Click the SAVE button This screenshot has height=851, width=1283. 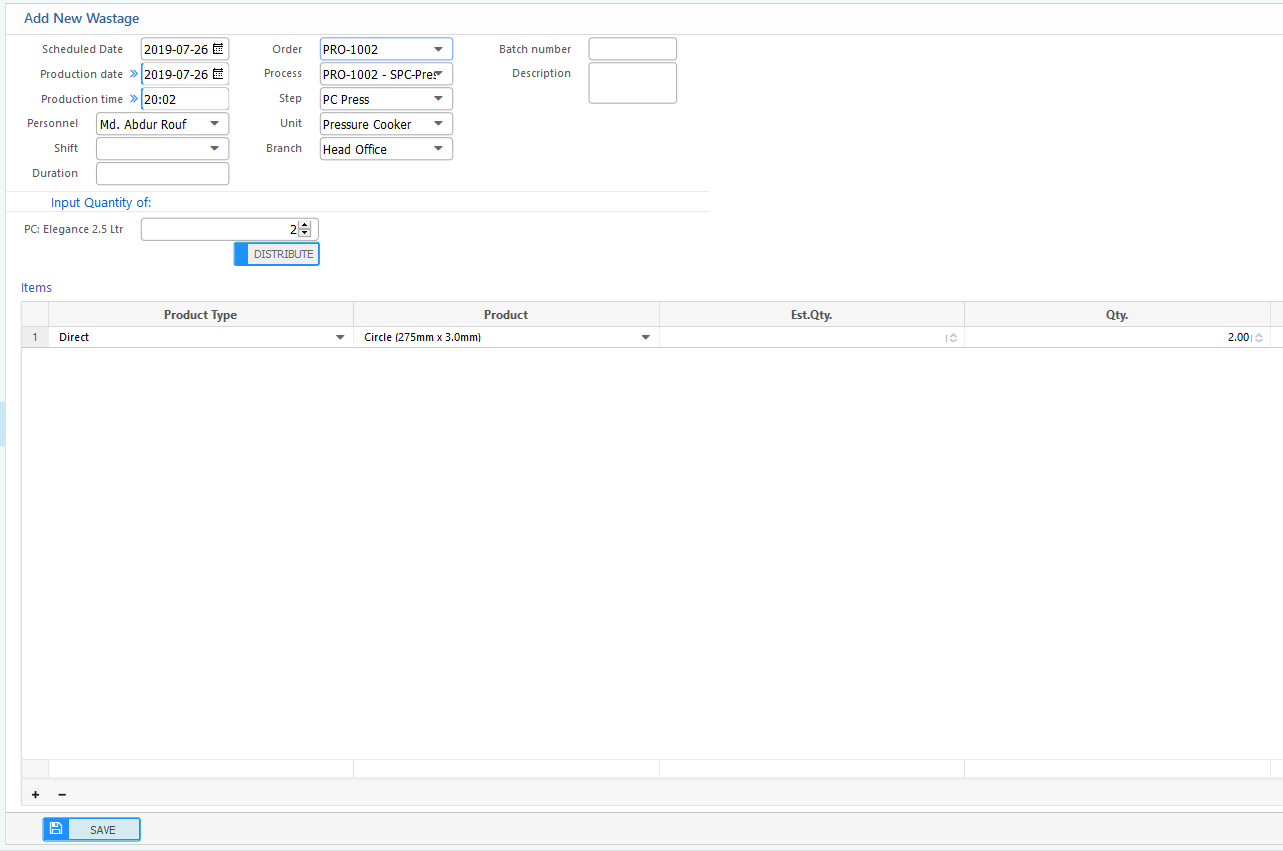point(92,830)
